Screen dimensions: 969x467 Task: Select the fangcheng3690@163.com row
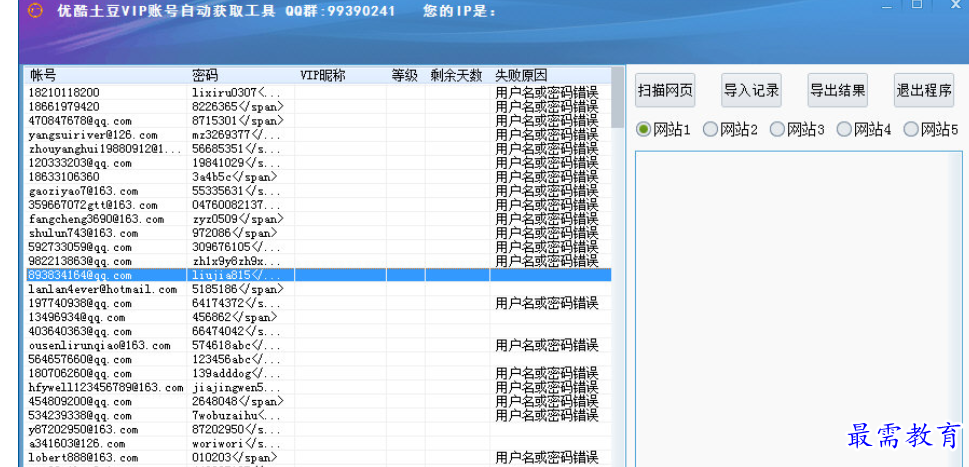[318, 219]
